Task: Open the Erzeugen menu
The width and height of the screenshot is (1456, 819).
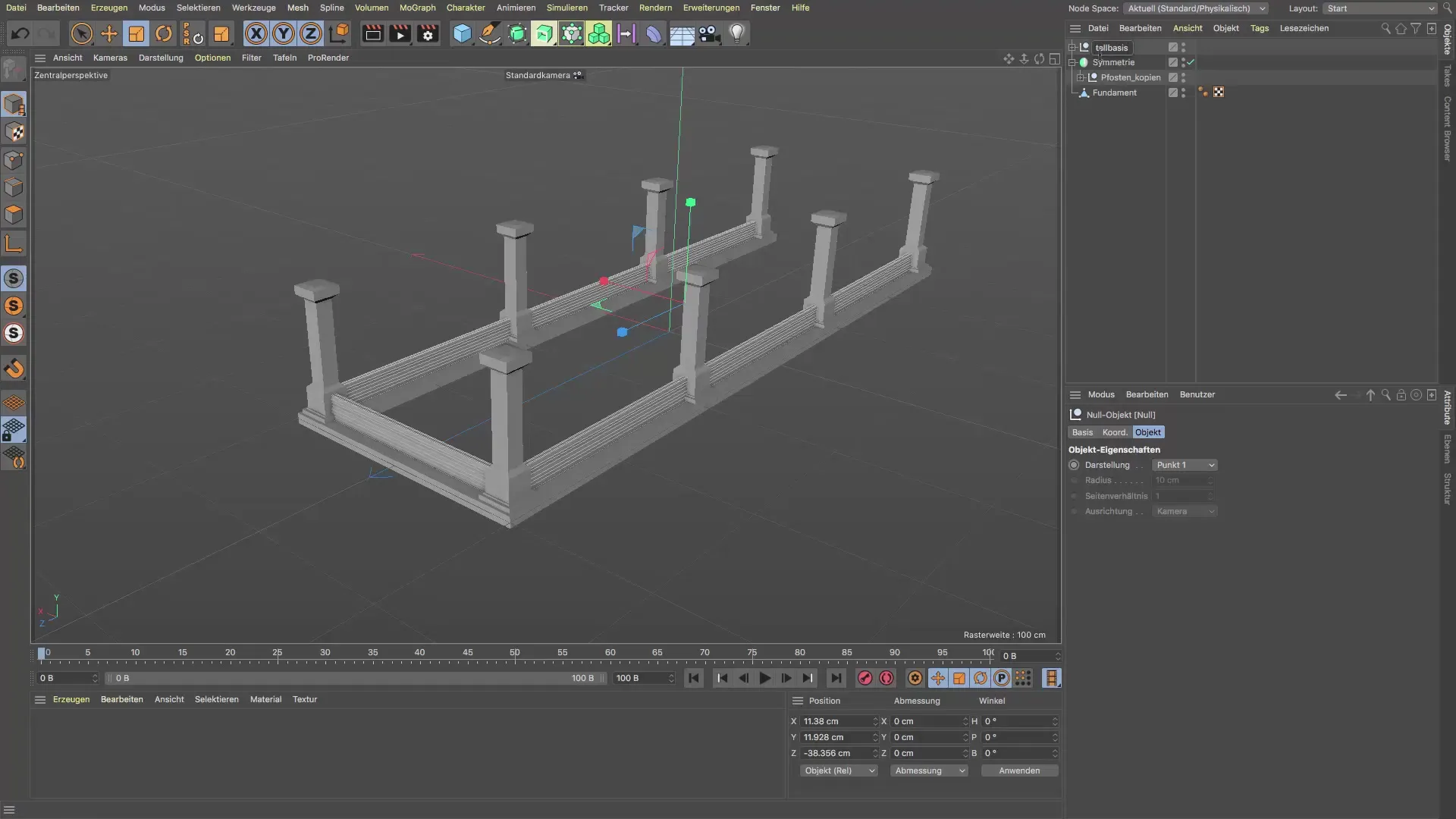Action: click(x=109, y=8)
